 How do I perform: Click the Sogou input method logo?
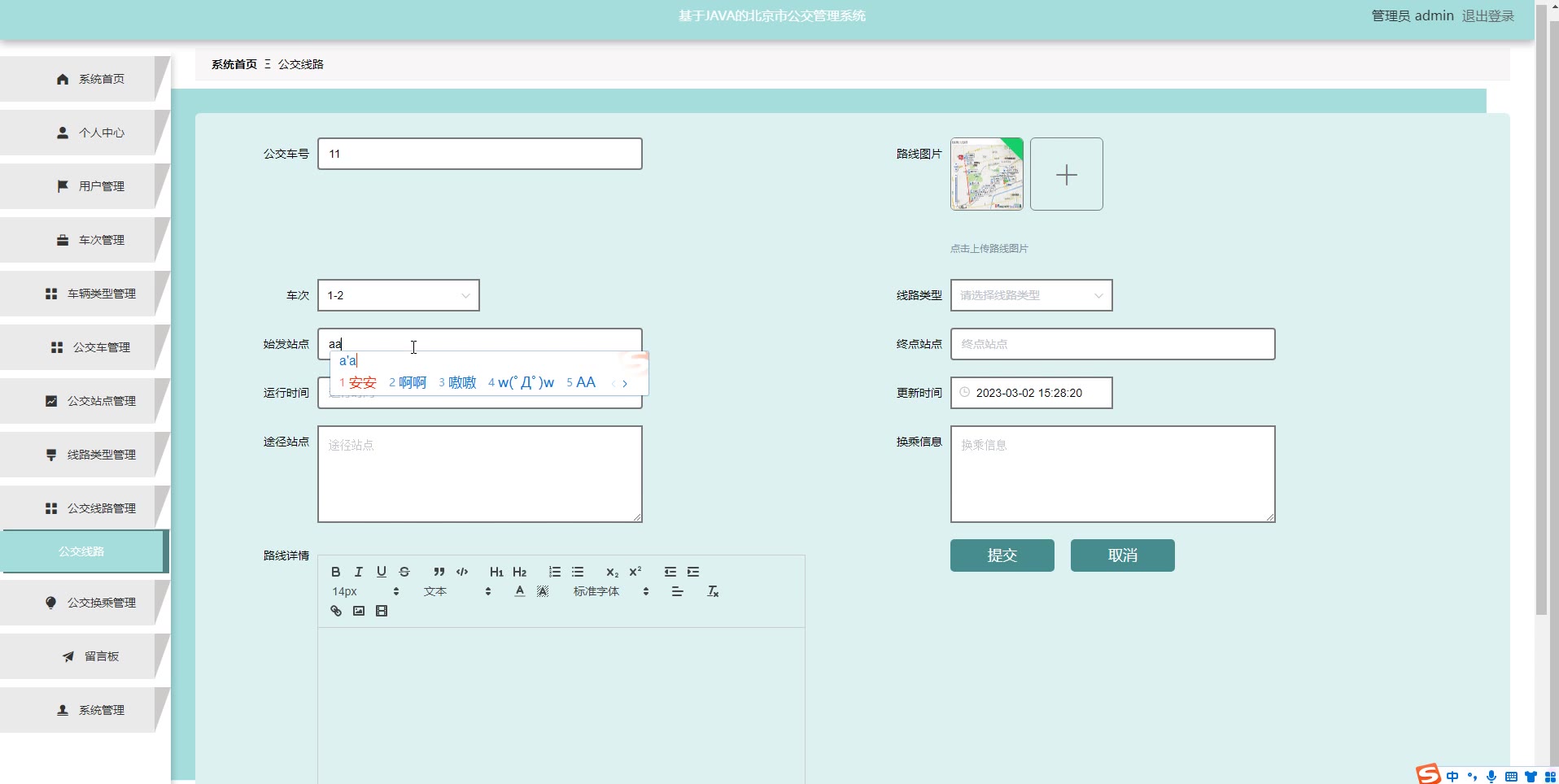[x=1428, y=774]
